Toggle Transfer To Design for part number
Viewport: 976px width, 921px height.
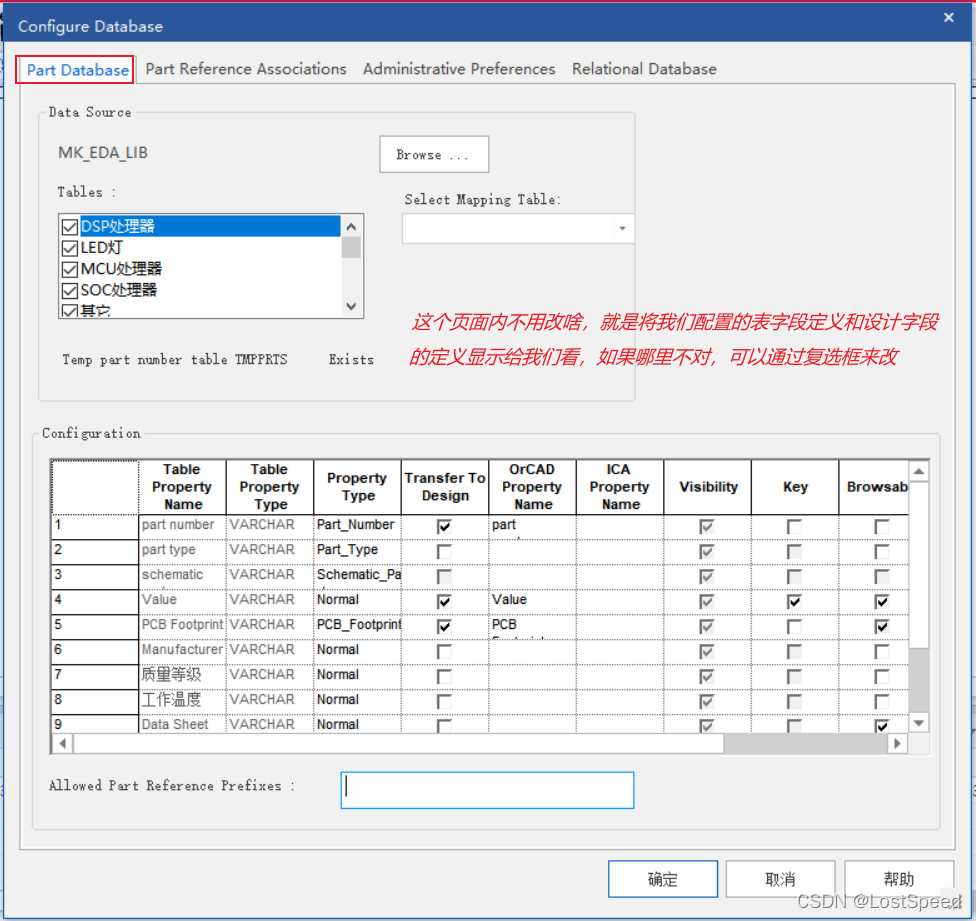click(444, 526)
